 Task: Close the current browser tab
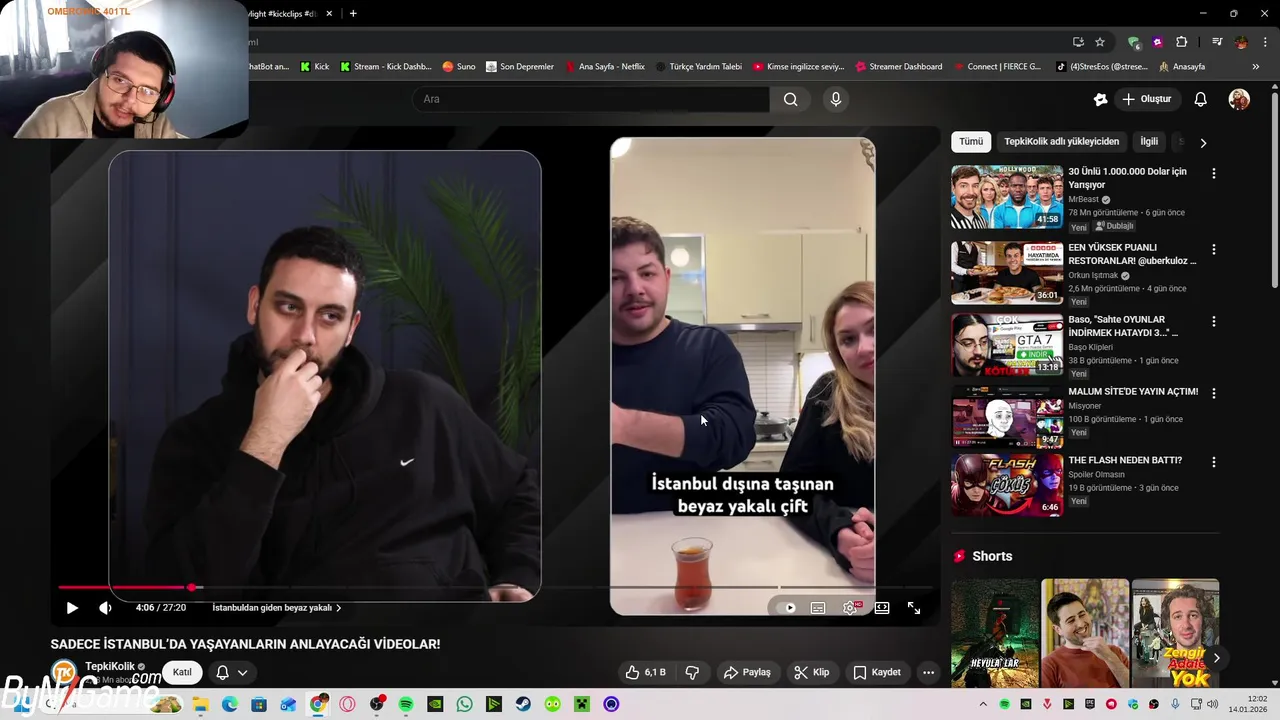pyautogui.click(x=329, y=13)
